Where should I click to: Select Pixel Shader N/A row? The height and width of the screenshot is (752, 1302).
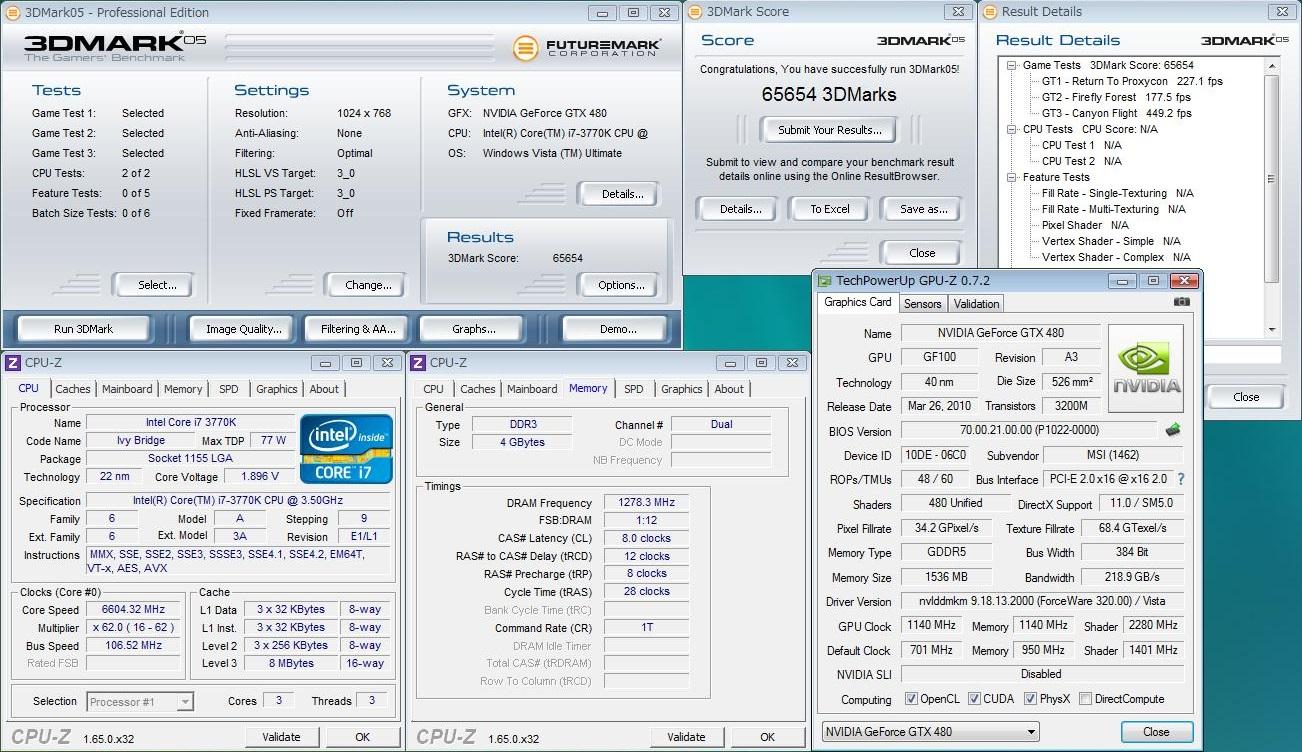pyautogui.click(x=1084, y=225)
